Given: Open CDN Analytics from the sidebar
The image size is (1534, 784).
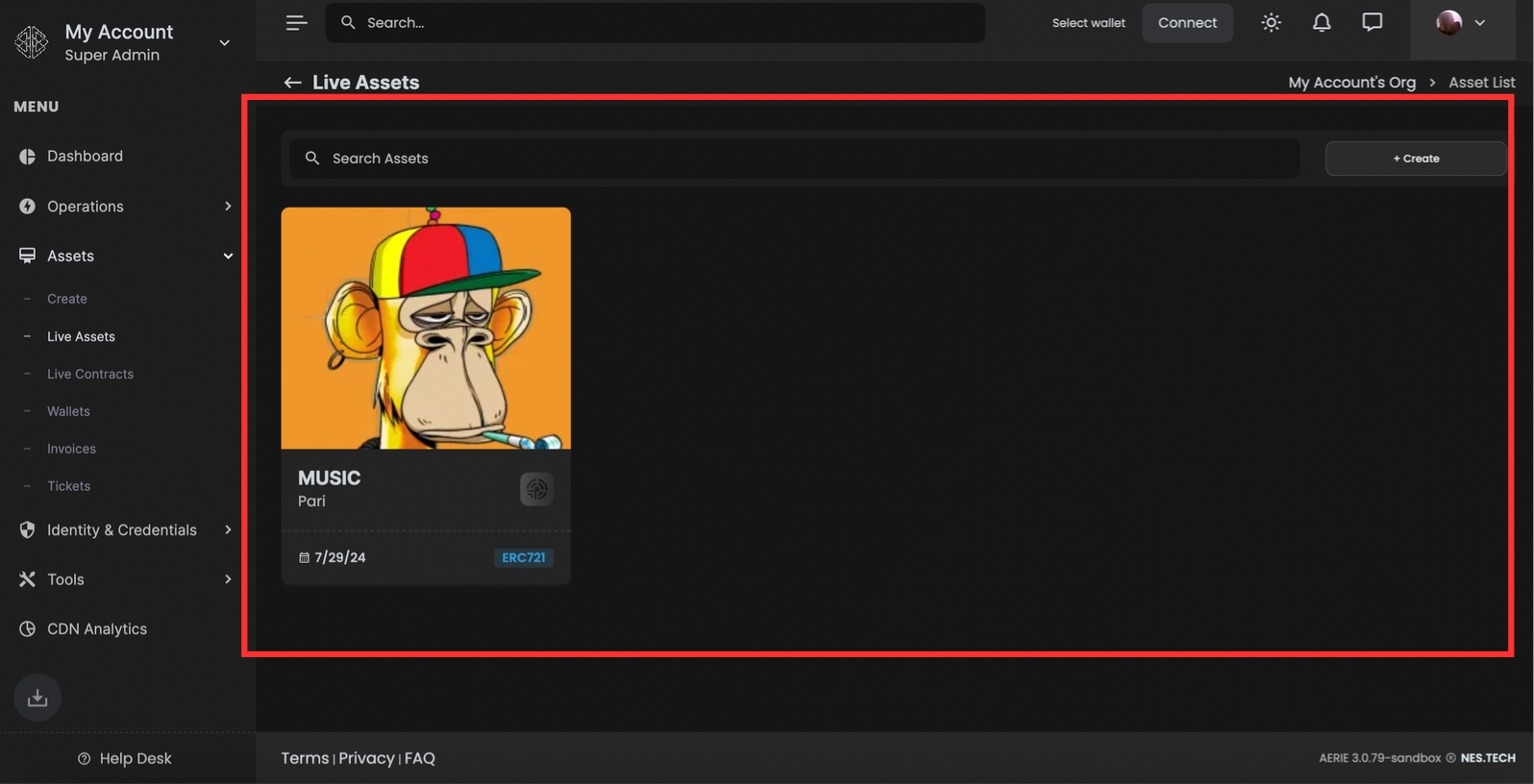Looking at the screenshot, I should coord(96,628).
